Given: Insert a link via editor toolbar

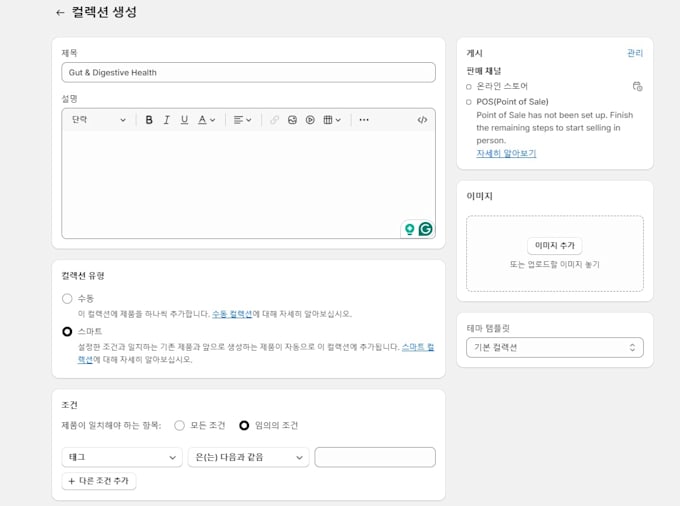Looking at the screenshot, I should click(x=274, y=120).
